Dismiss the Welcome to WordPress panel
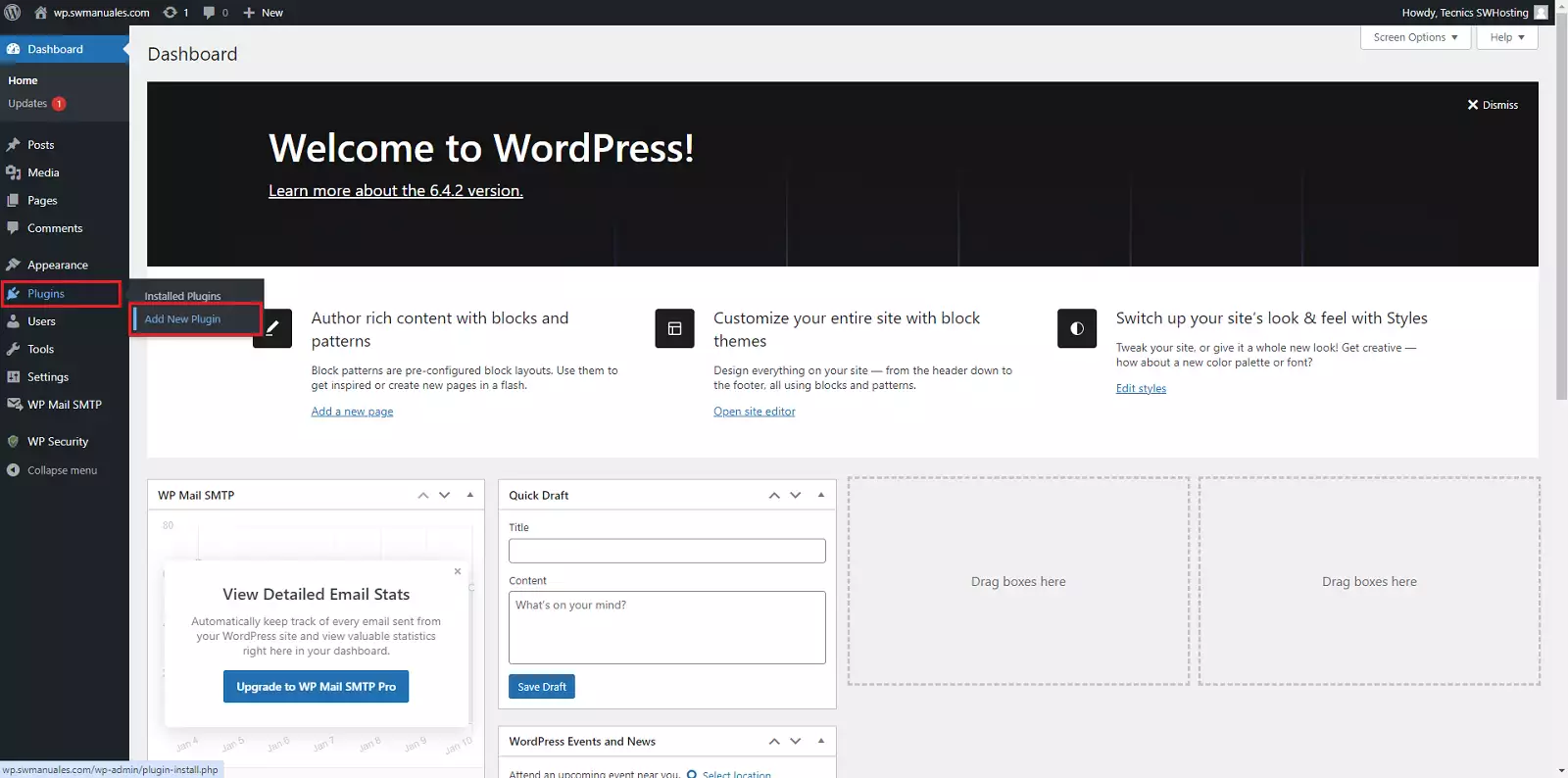1568x778 pixels. point(1492,105)
